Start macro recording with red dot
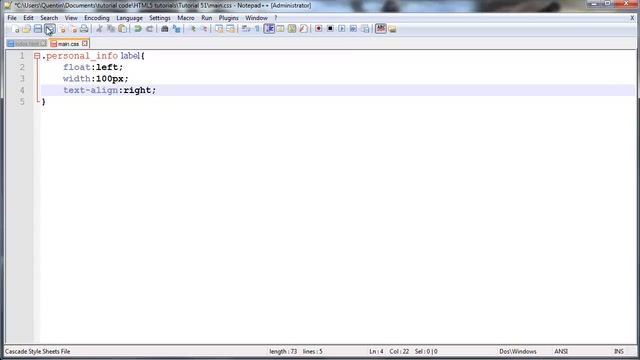 [x=318, y=29]
